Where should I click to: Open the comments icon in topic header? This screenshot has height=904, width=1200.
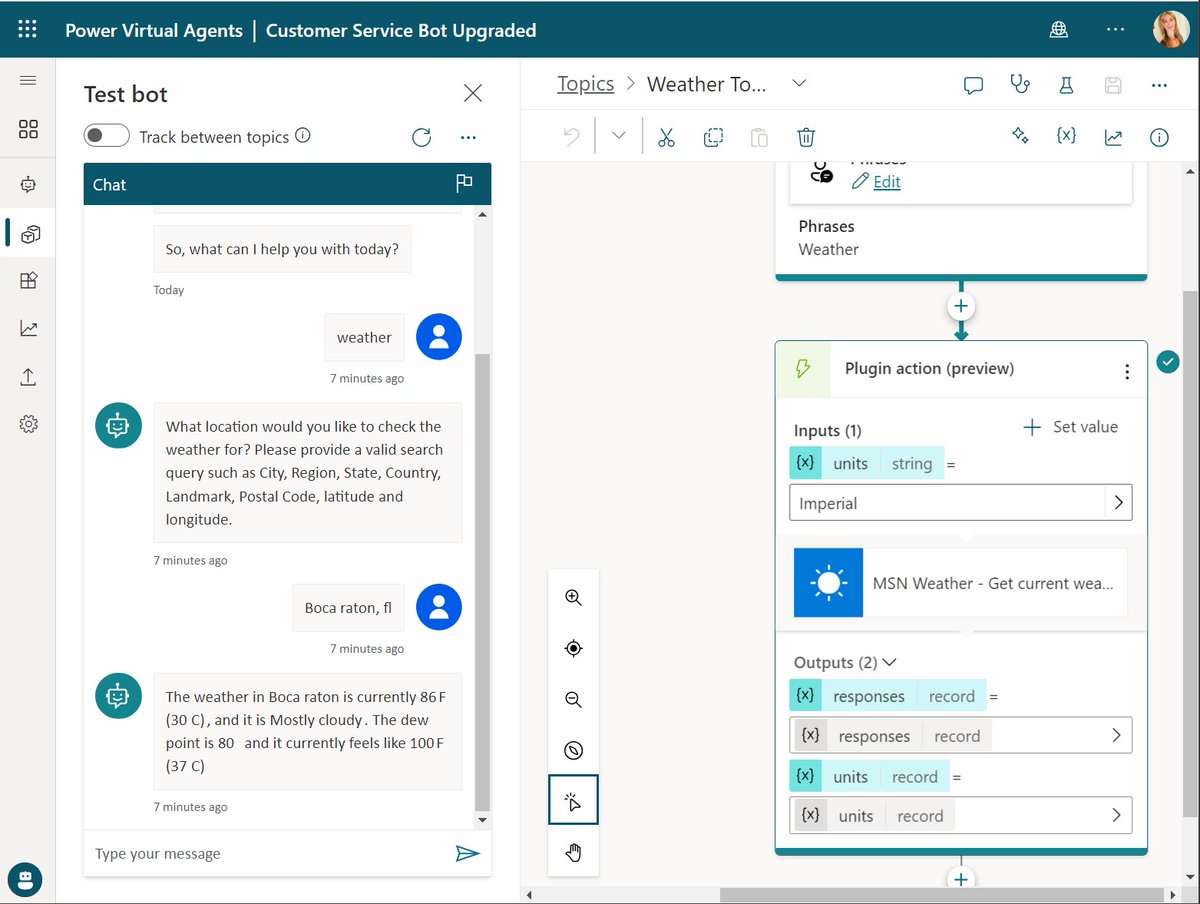point(973,85)
